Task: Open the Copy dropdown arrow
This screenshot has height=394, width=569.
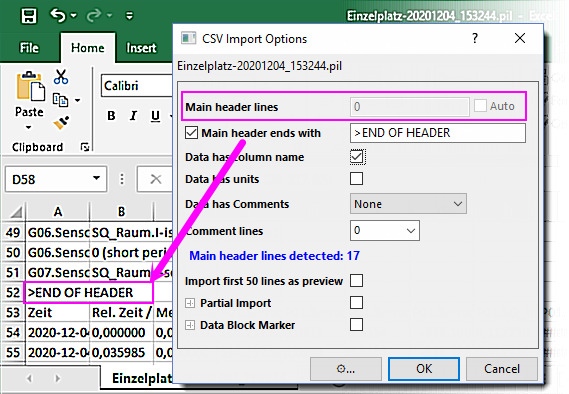Action: [78, 100]
